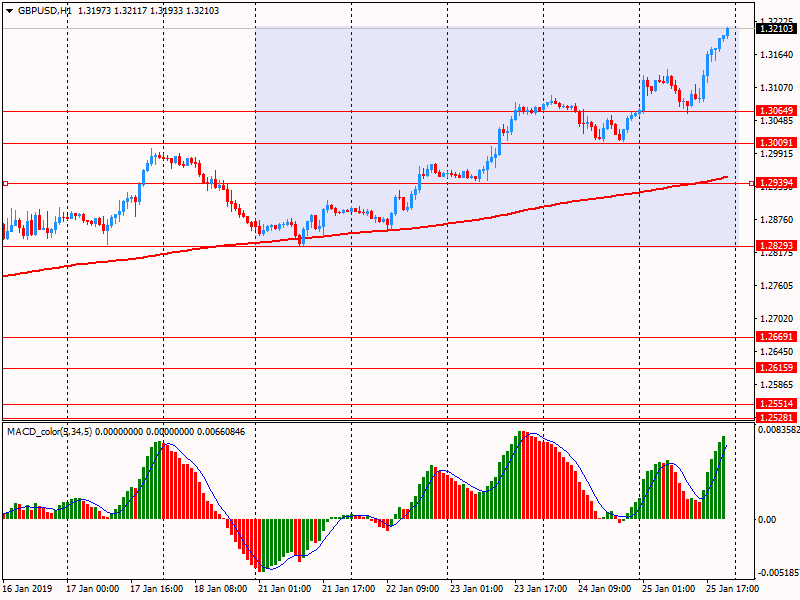Click the MACD_color(5,34,5) indicator label
800x600 pixels.
[x=49, y=432]
